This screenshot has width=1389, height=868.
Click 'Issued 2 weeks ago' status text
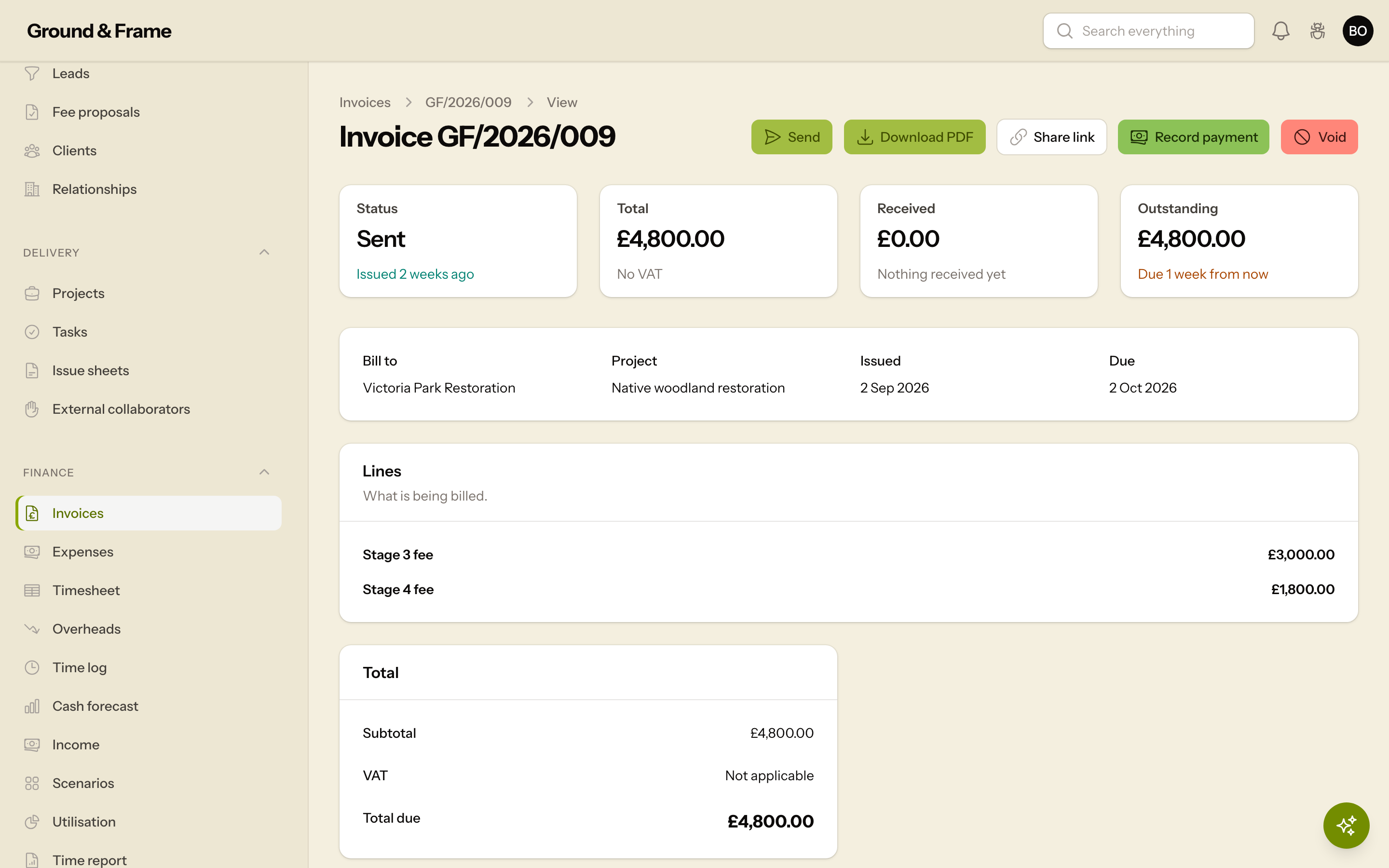415,274
